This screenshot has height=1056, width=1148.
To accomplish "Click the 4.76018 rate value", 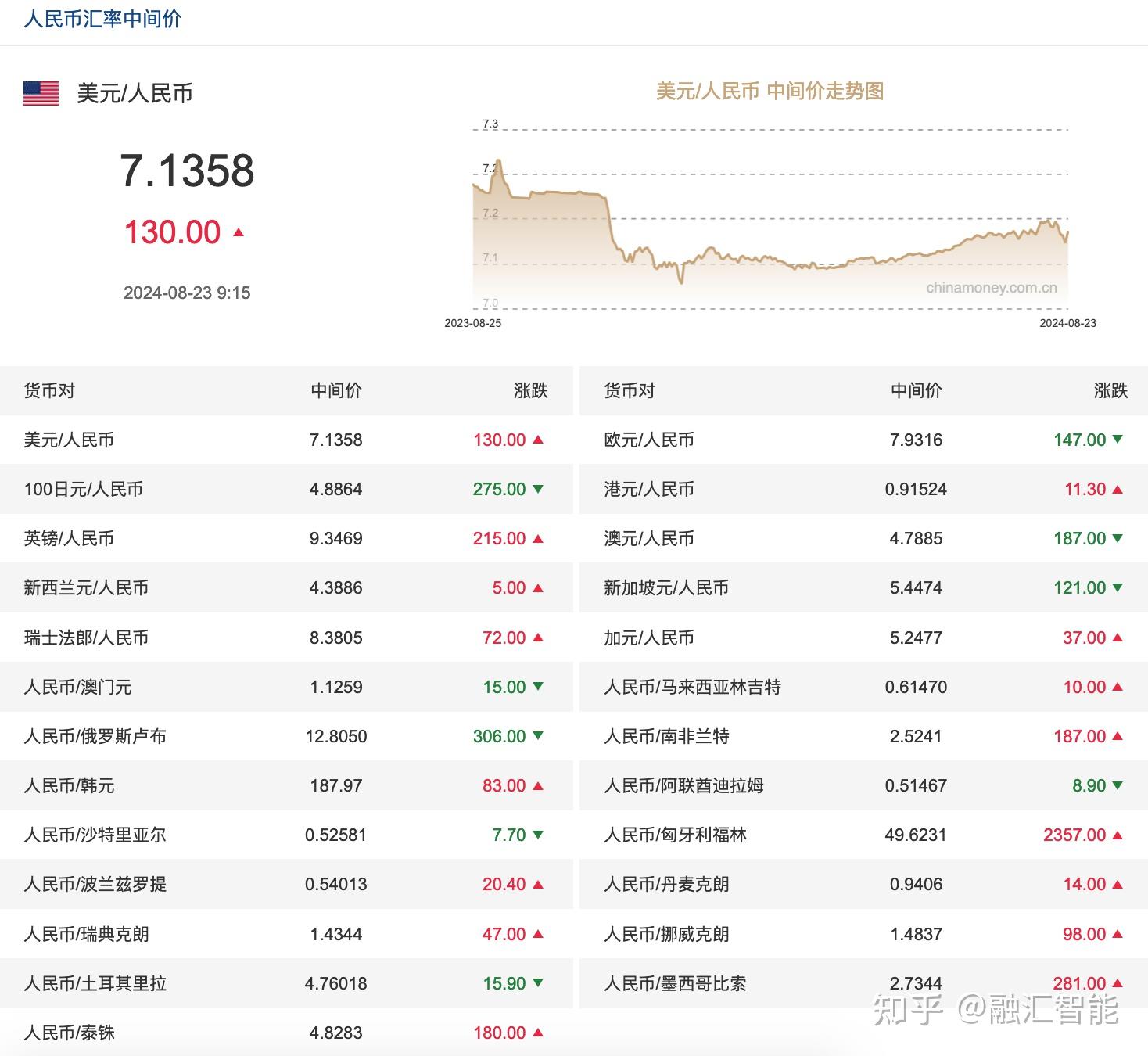I will point(336,983).
